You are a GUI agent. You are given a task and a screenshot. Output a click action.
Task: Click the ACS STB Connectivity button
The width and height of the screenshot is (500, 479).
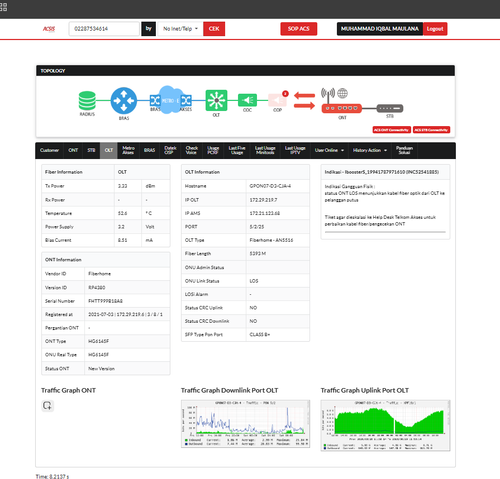(431, 130)
